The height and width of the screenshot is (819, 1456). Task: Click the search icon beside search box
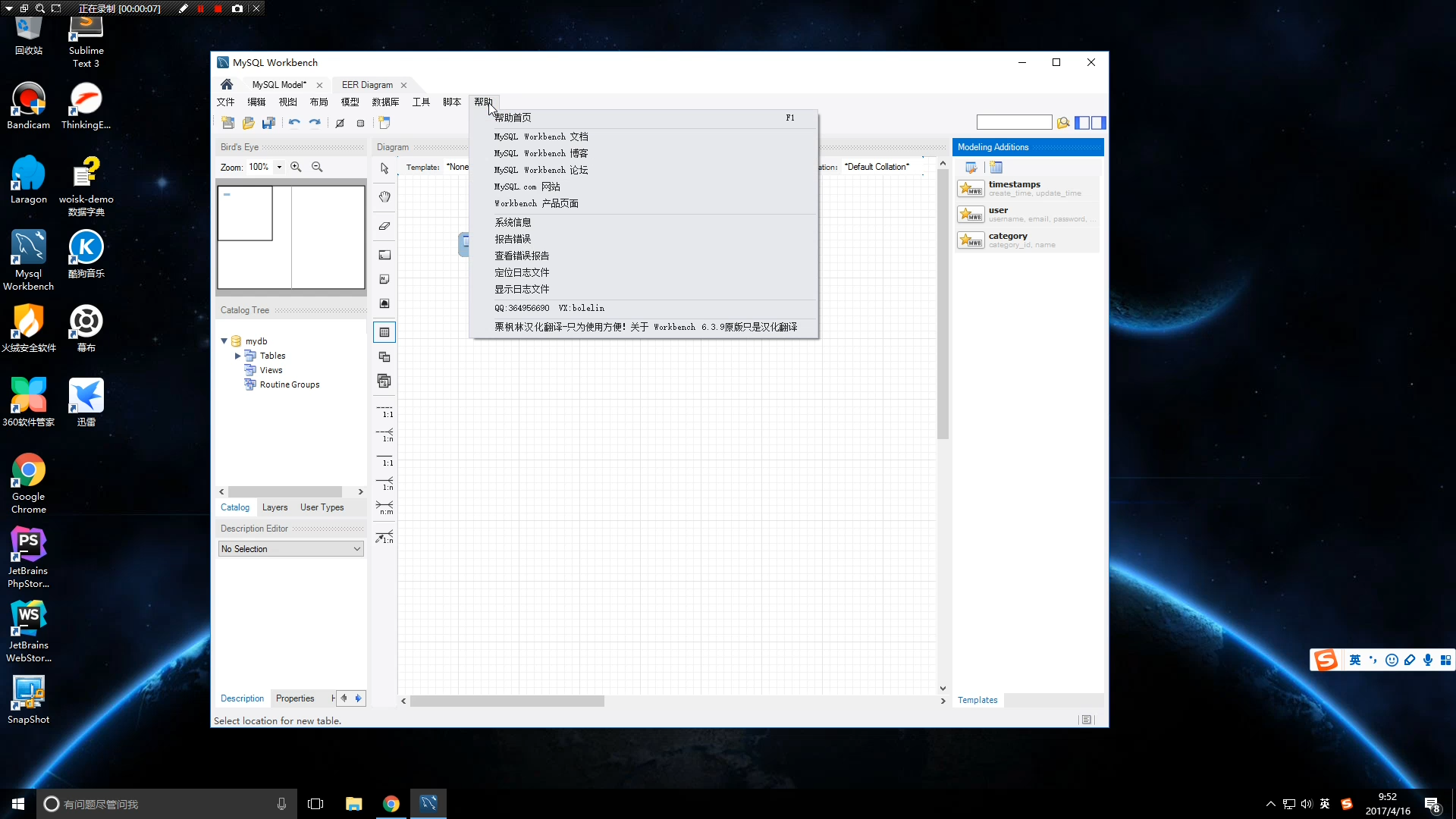pos(1063,123)
